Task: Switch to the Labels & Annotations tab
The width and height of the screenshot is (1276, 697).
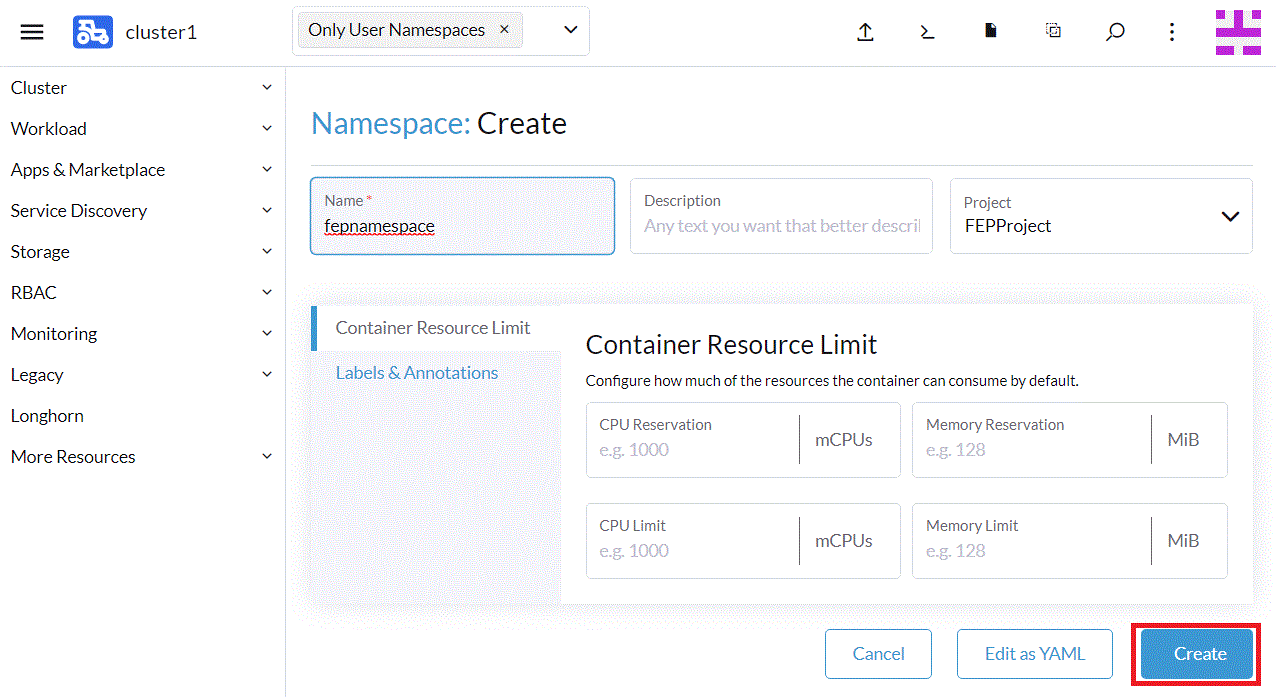Action: (x=417, y=373)
